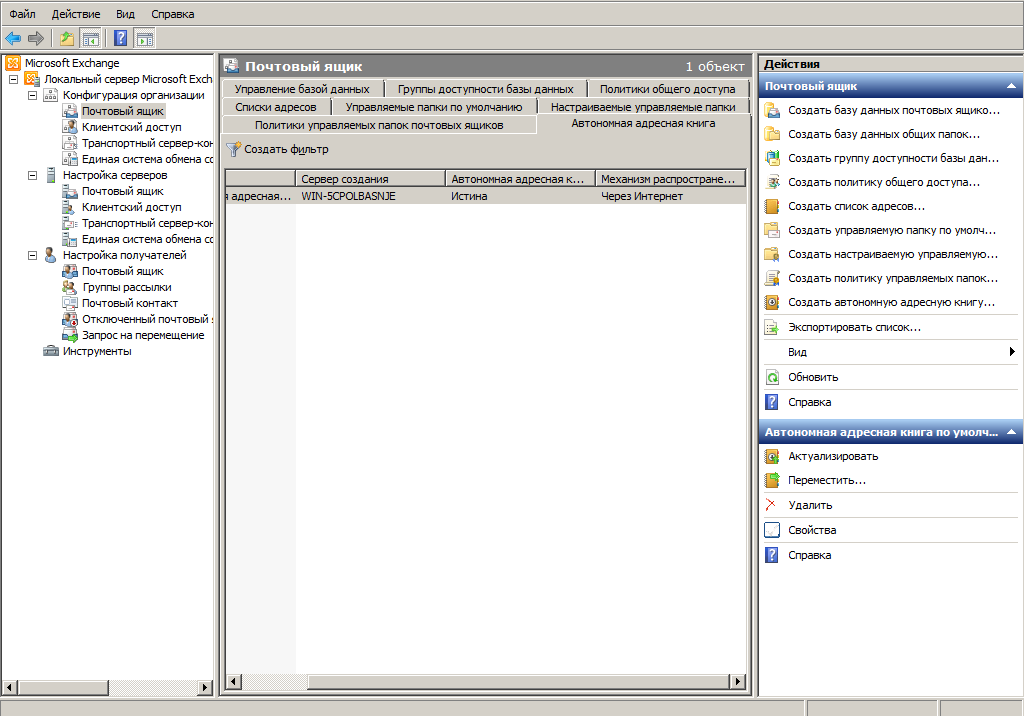Screen dimensions: 1024x716
Task: Switch to the Списки адресов tab
Action: (x=276, y=107)
